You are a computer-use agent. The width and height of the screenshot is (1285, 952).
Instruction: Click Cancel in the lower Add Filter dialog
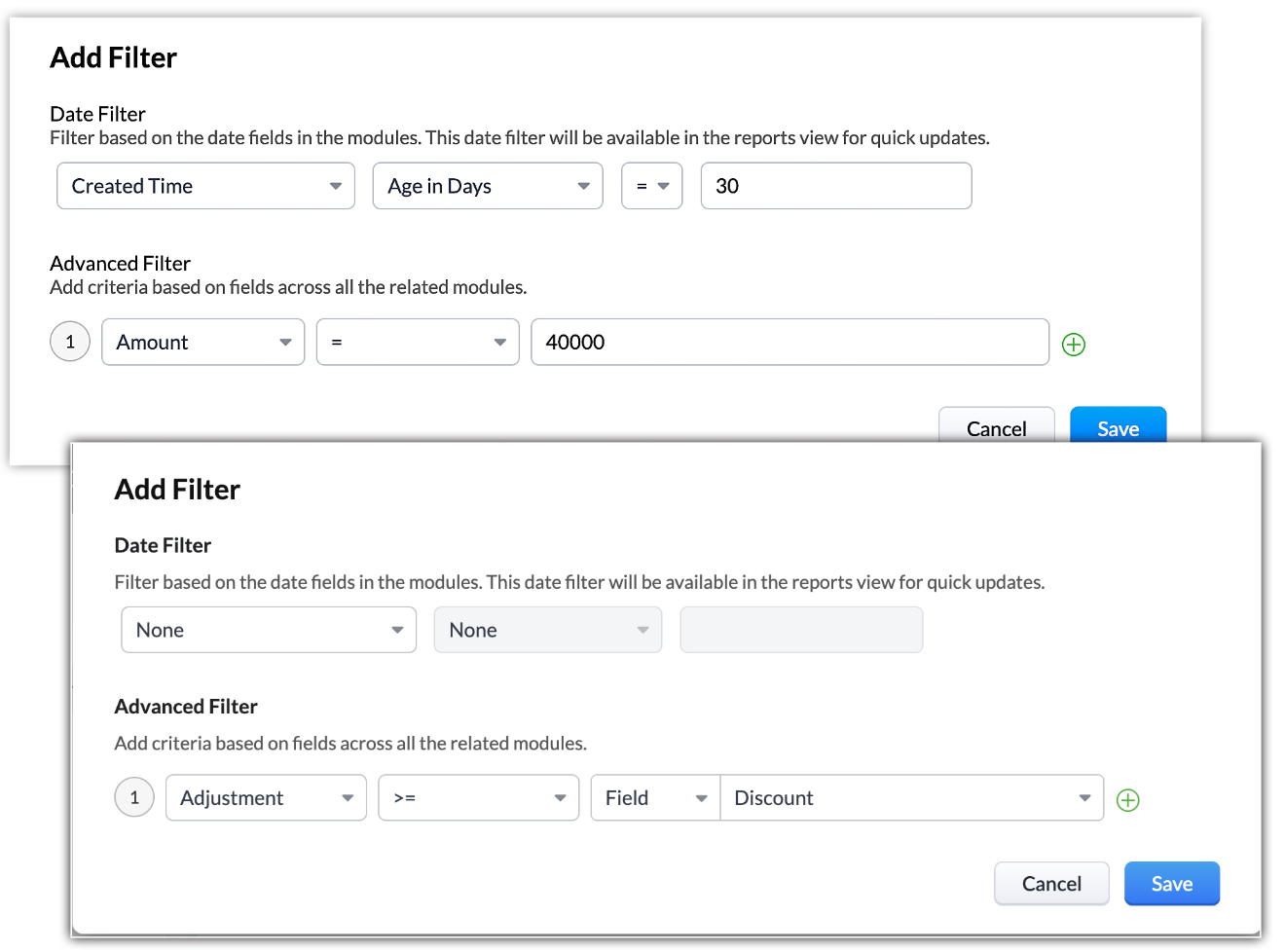coord(1051,884)
